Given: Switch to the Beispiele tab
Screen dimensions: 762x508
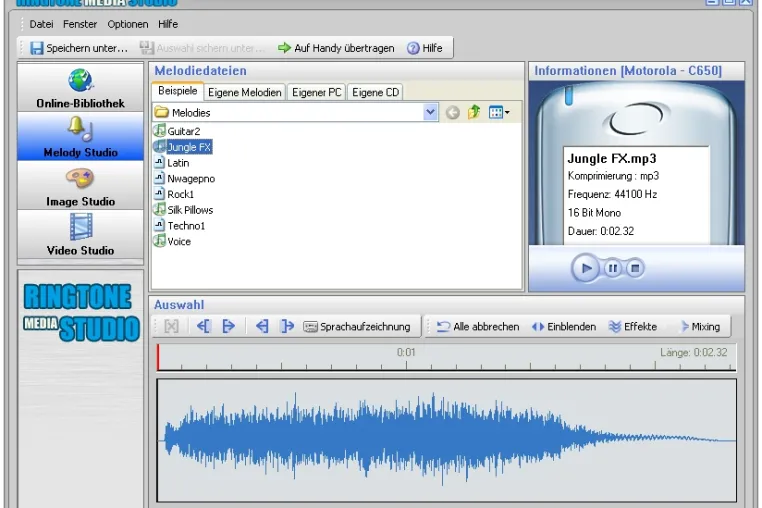Looking at the screenshot, I should pos(177,91).
